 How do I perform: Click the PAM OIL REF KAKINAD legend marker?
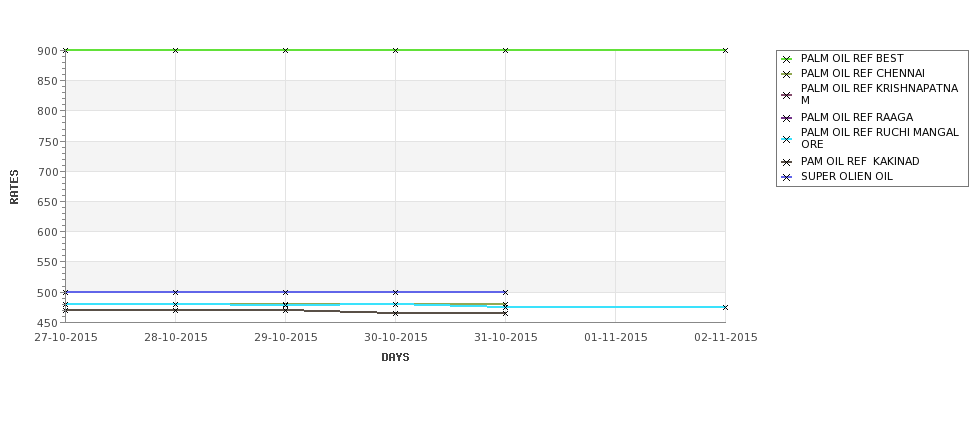coord(786,162)
